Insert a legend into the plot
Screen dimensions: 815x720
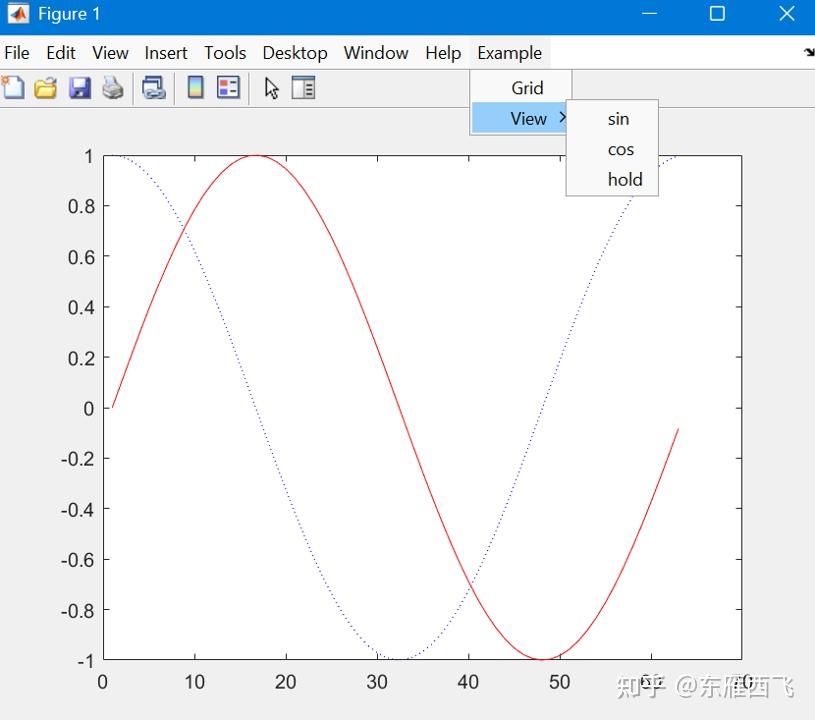point(228,88)
